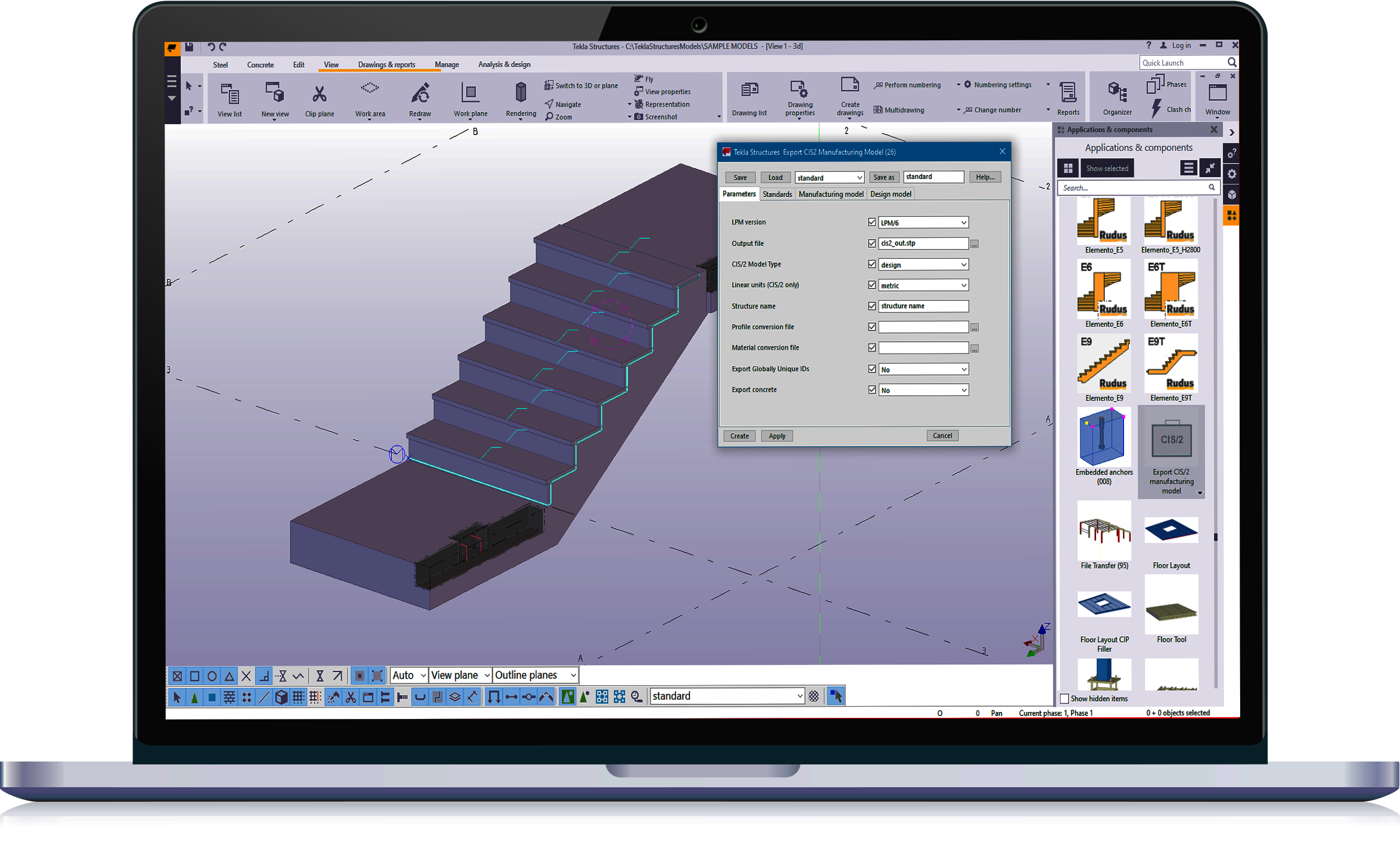Image resolution: width=1400 pixels, height=842 pixels.
Task: Launch the Organizer
Action: tap(1117, 99)
